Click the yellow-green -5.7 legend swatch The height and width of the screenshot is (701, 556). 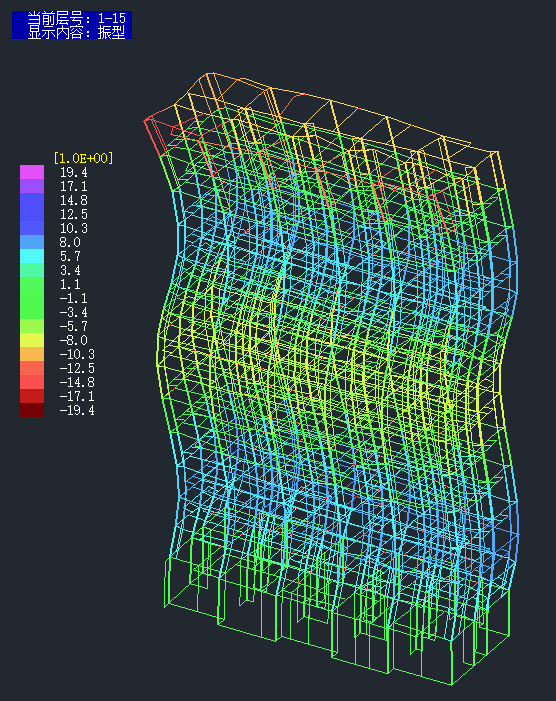[32, 326]
